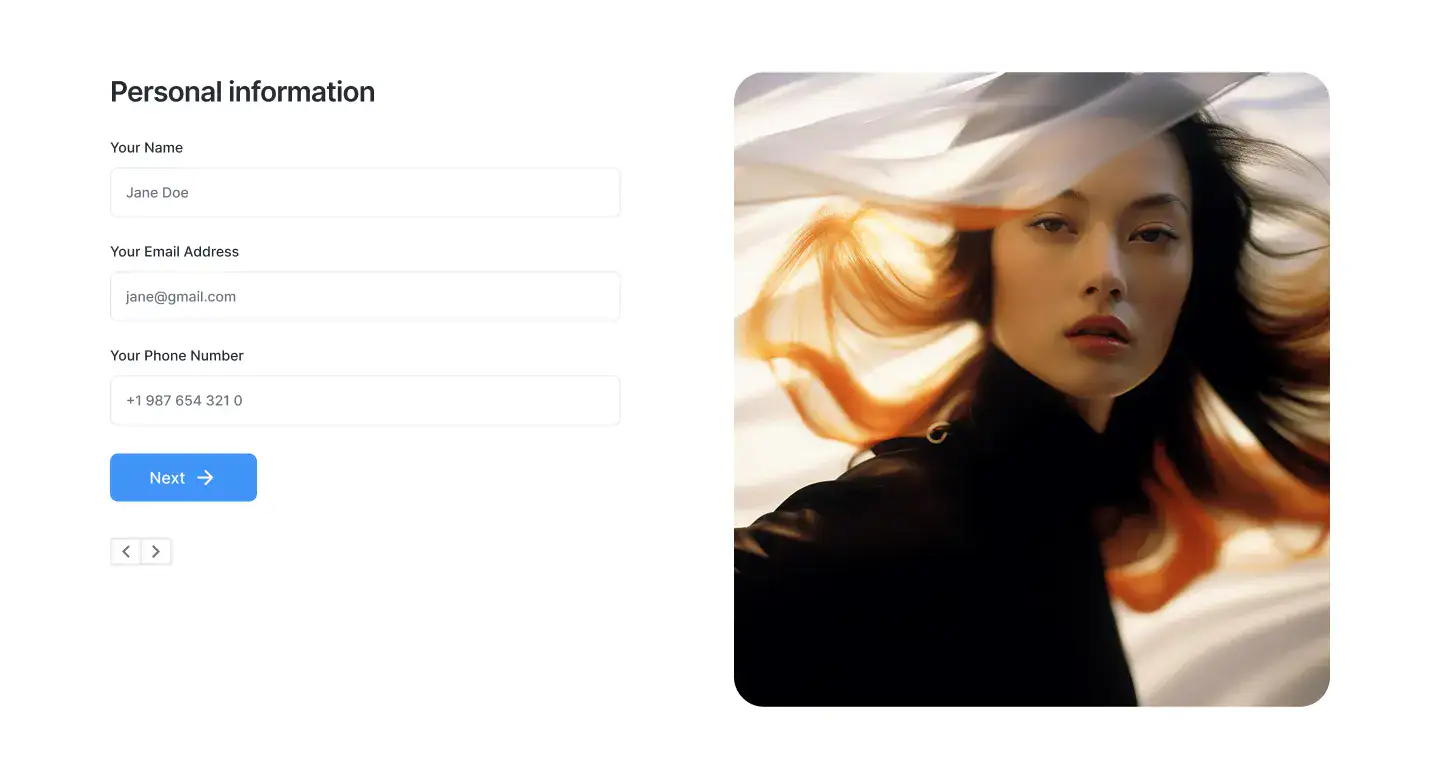Screen dimensions: 1440x779
Task: Click the "Jane Doe" placeholder text
Action: pyautogui.click(x=157, y=192)
